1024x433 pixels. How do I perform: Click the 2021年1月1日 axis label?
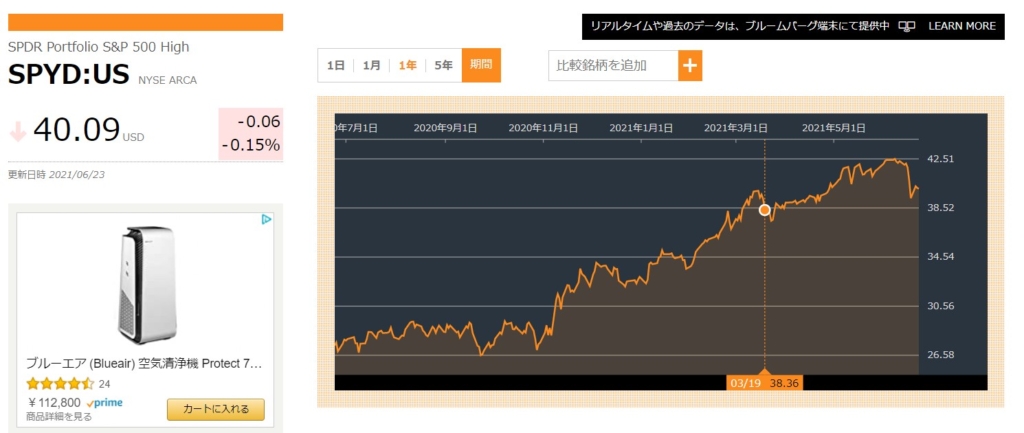tap(641, 128)
